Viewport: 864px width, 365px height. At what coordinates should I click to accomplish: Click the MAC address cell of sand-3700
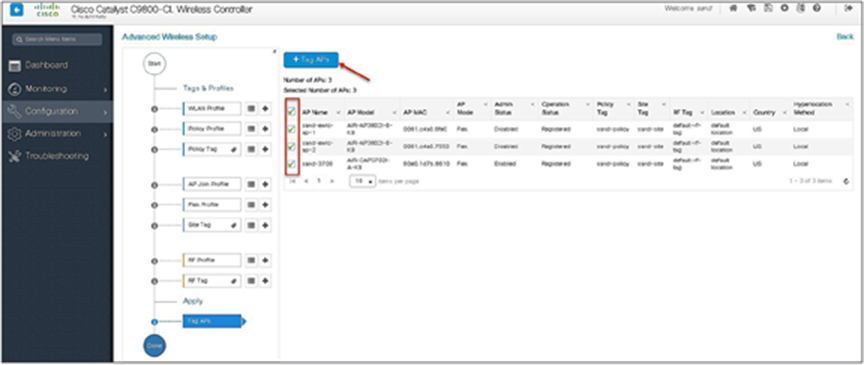pos(426,164)
